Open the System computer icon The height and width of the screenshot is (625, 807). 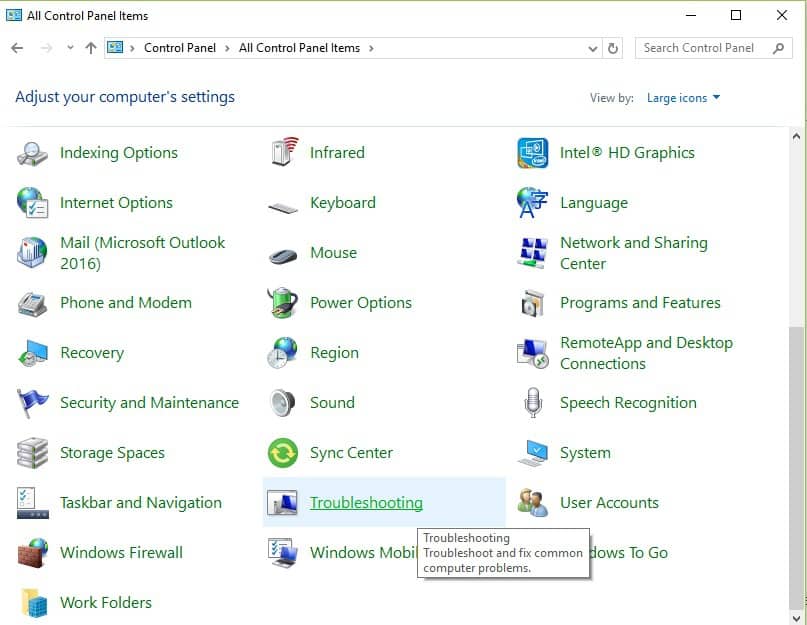click(532, 453)
